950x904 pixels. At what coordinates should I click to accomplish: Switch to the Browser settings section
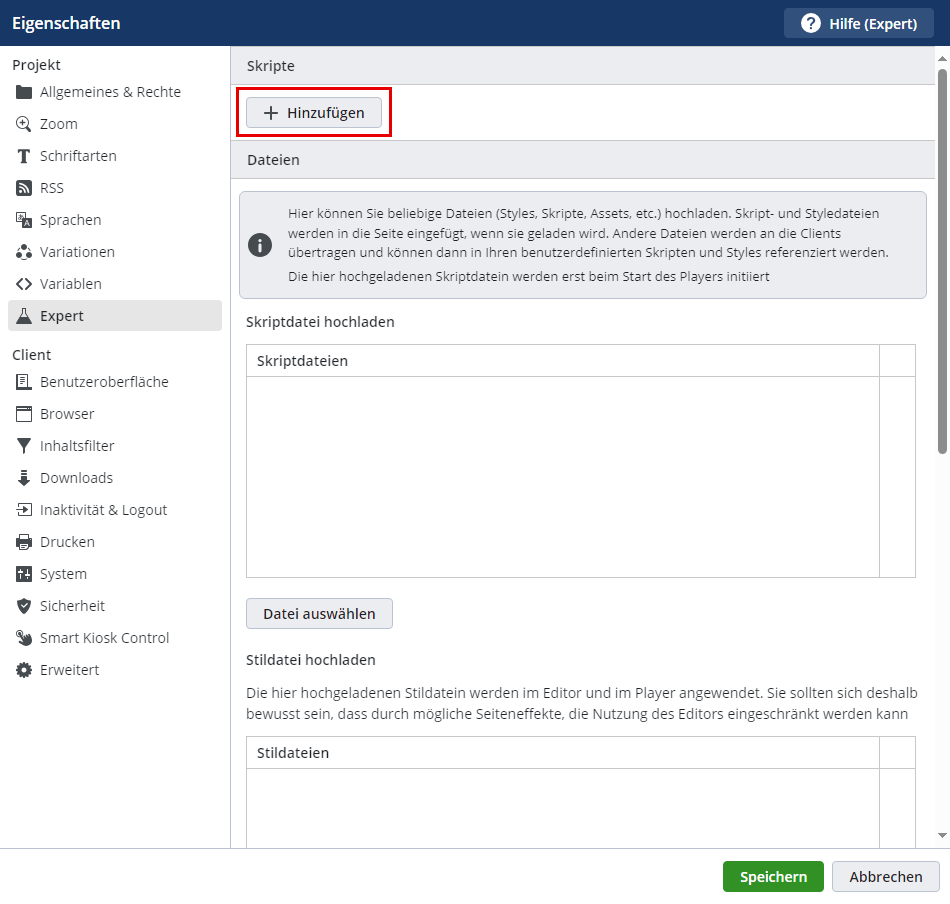(x=67, y=414)
